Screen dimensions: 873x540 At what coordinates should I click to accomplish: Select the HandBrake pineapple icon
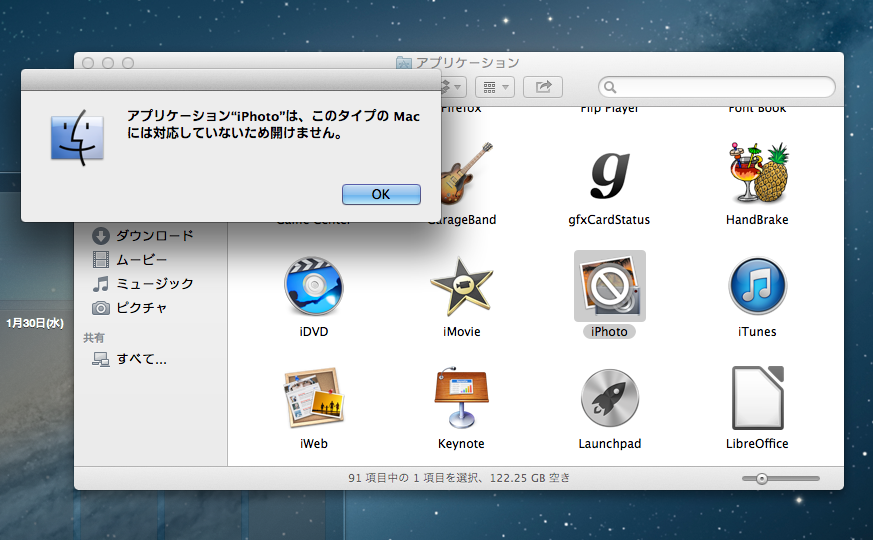click(x=758, y=173)
